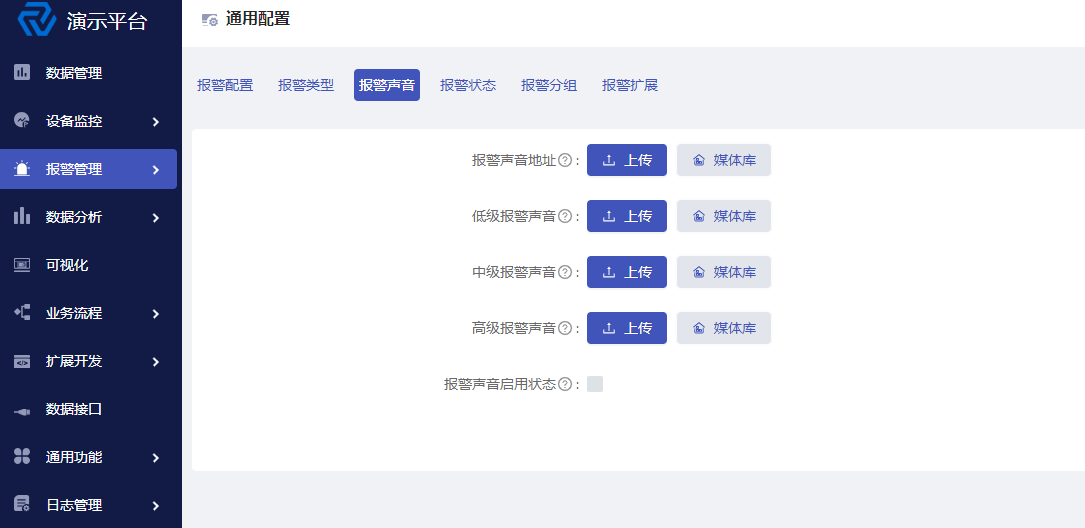Click the 数据管理 chart icon in sidebar
Image resolution: width=1085 pixels, height=528 pixels.
22,72
